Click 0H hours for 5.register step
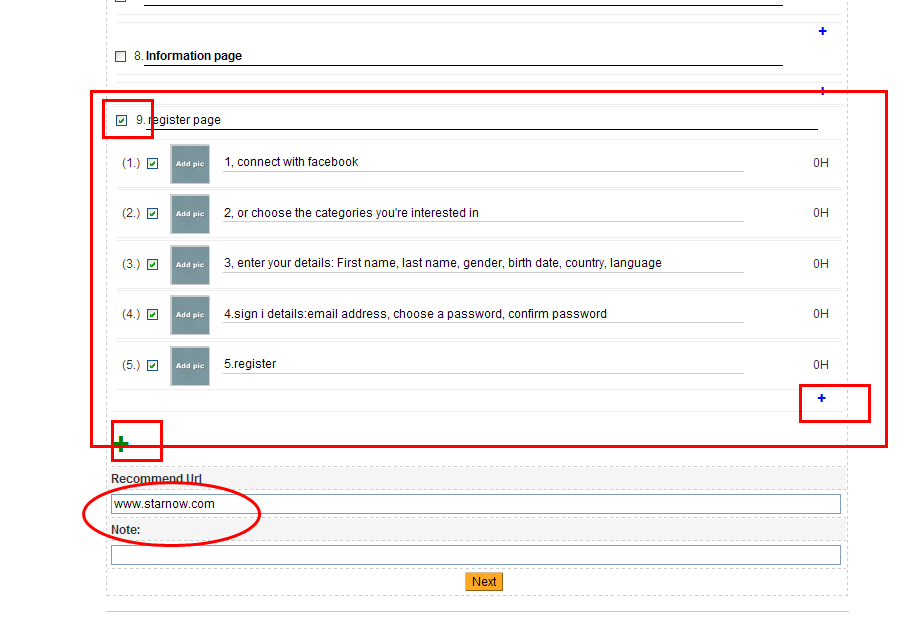This screenshot has width=919, height=633. pyautogui.click(x=821, y=365)
